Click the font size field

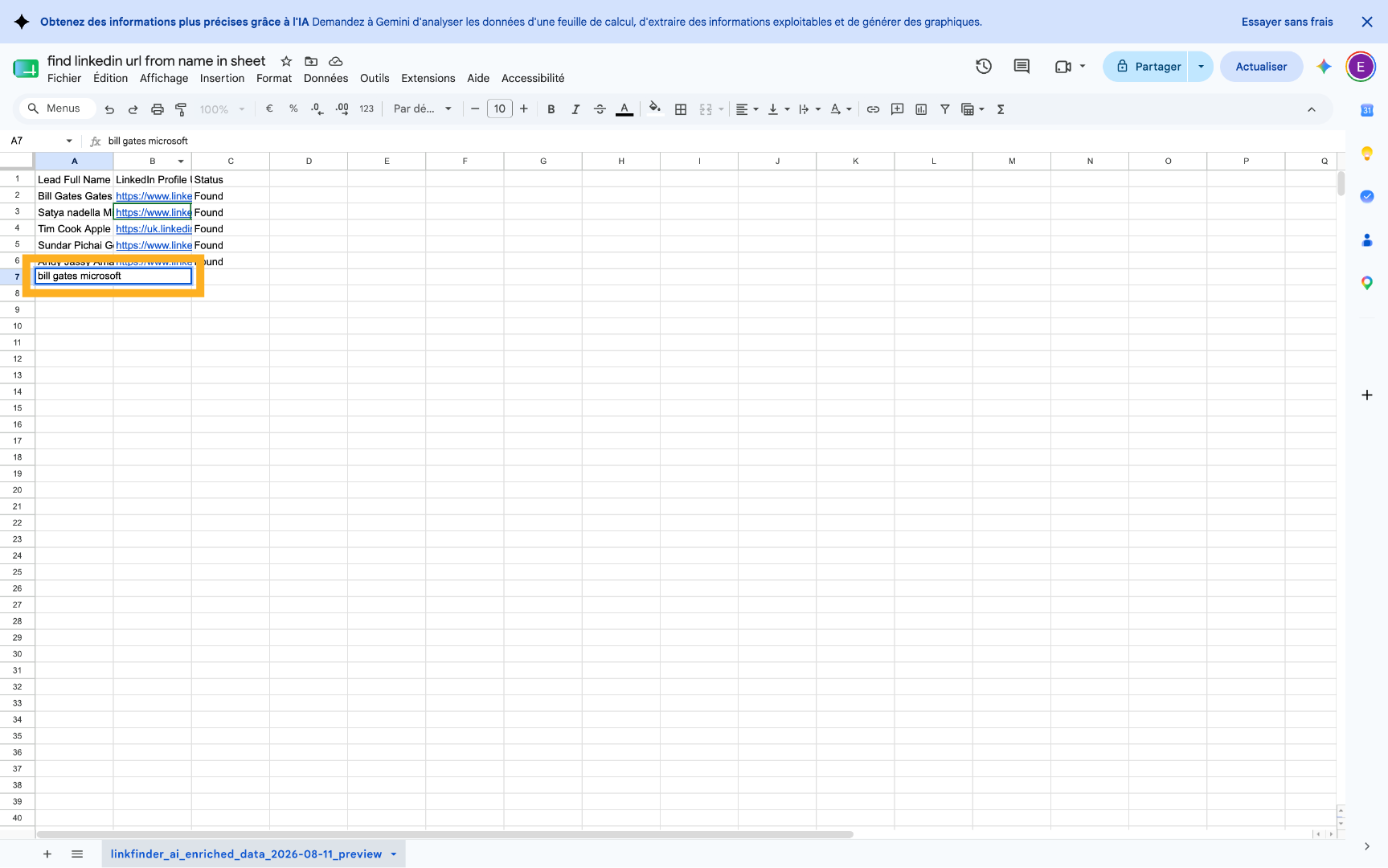tap(500, 109)
